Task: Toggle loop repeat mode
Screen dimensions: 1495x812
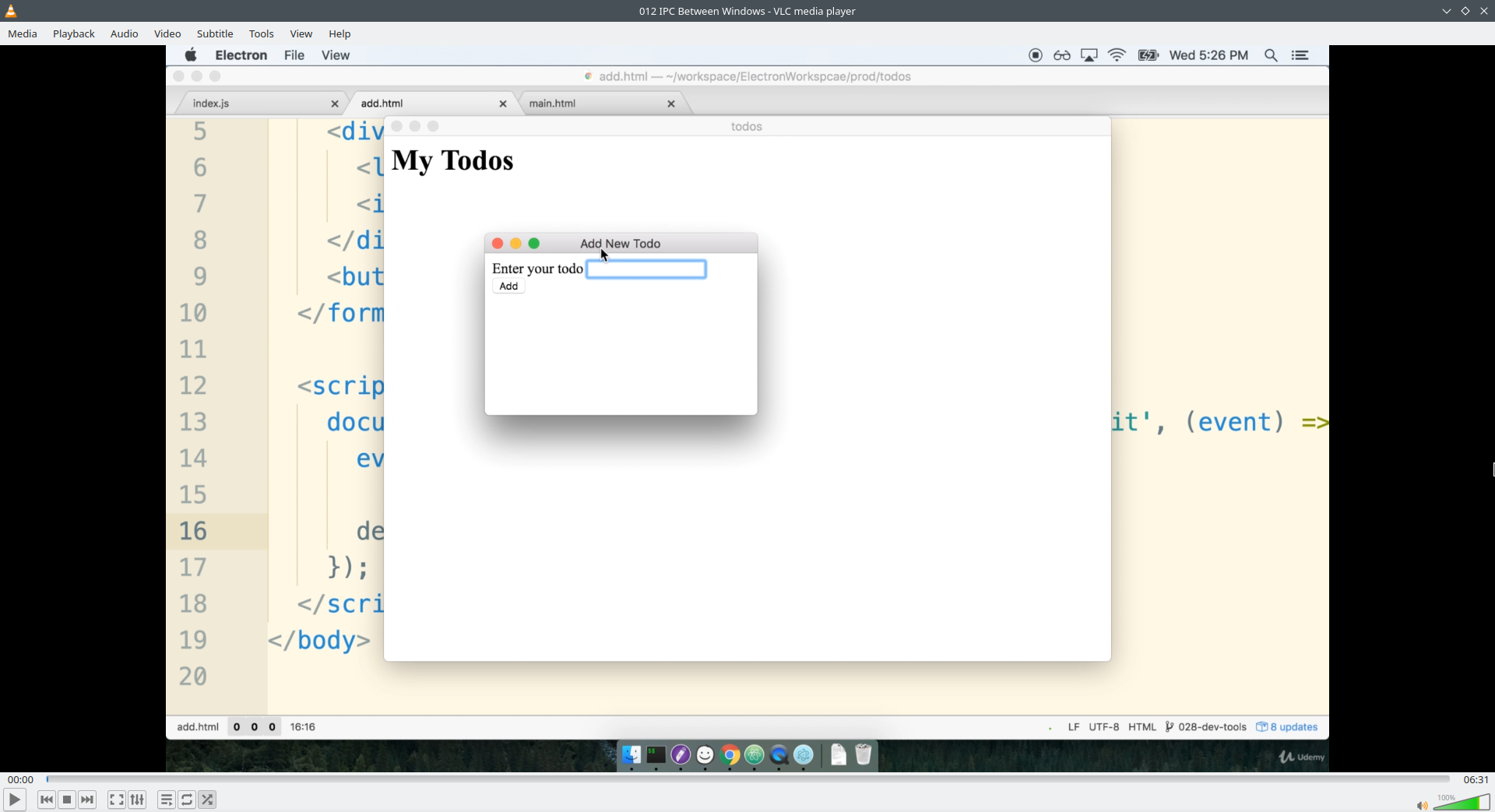Action: (x=187, y=800)
